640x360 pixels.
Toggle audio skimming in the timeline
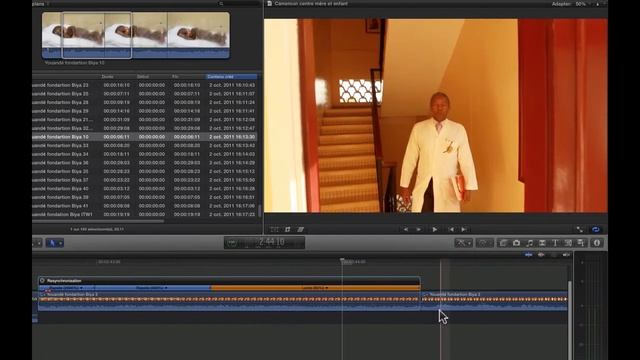click(x=541, y=255)
